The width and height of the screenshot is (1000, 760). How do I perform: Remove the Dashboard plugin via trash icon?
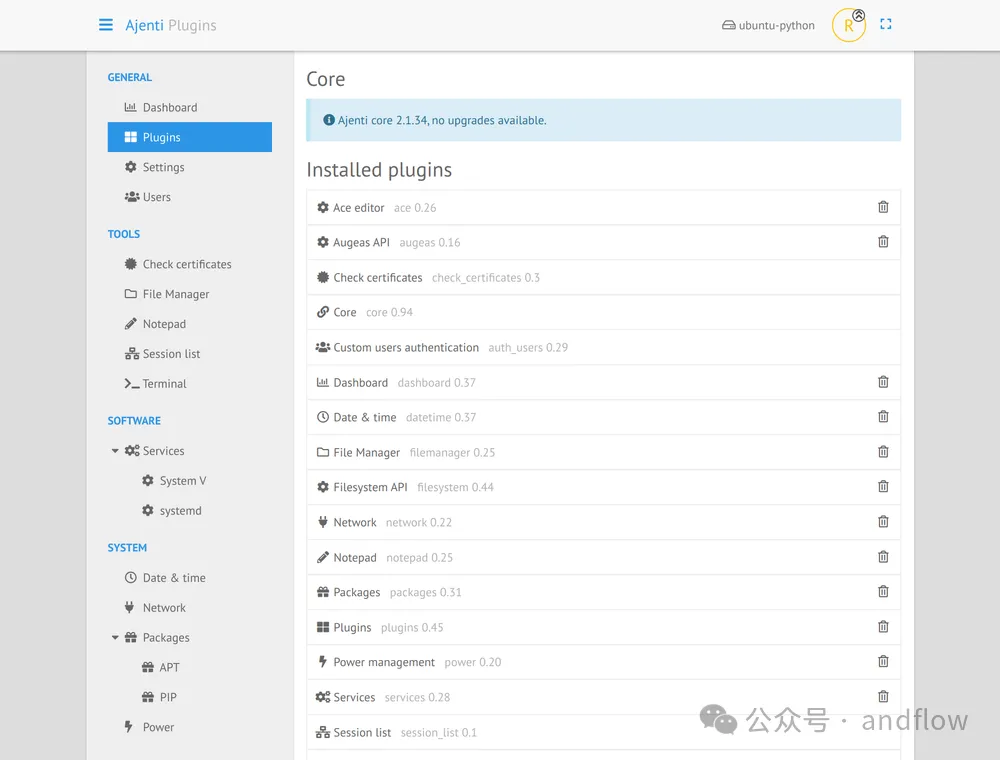point(883,382)
